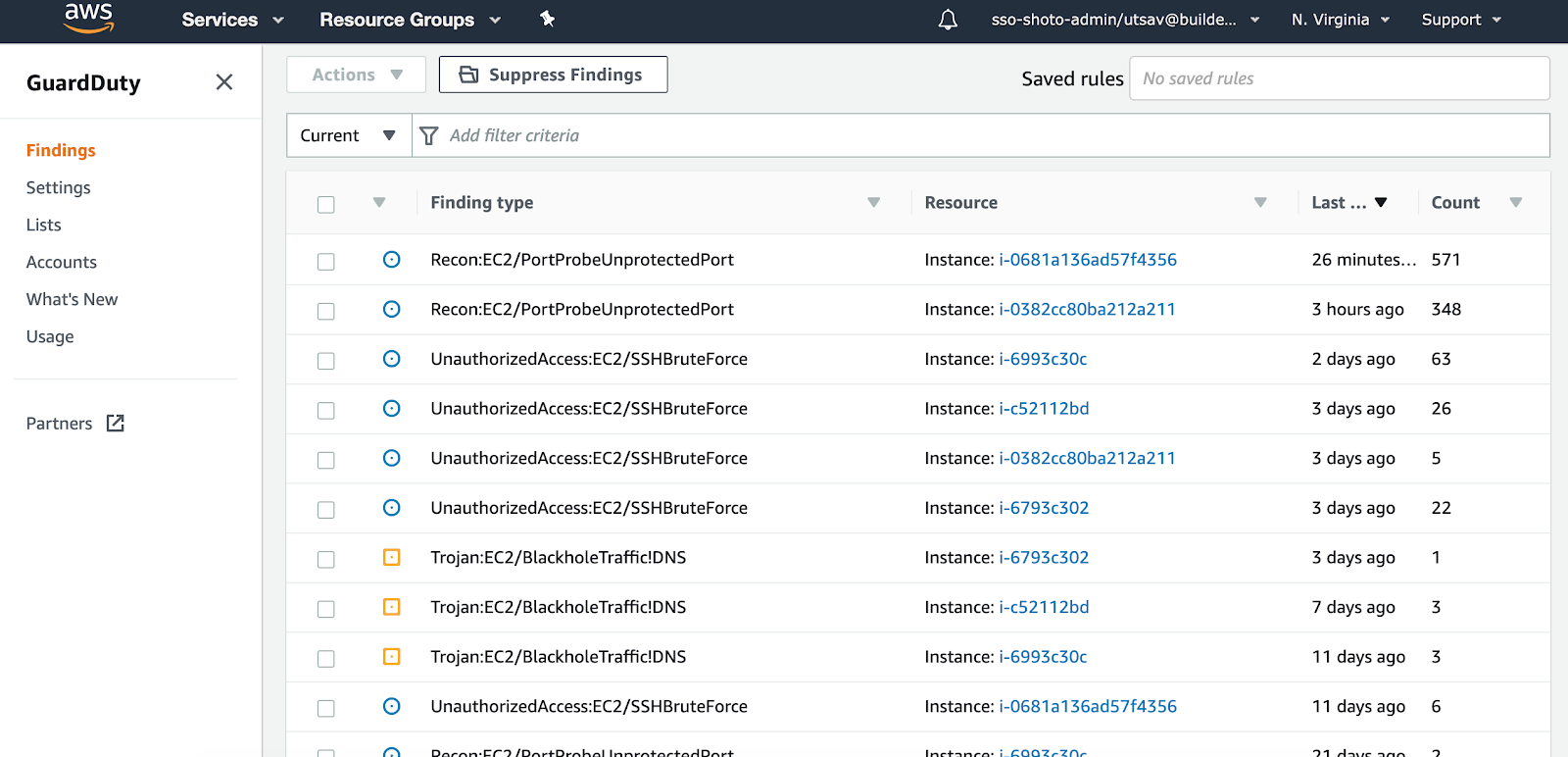This screenshot has height=757, width=1568.
Task: Go to Findings in sidebar
Action: pyautogui.click(x=61, y=150)
